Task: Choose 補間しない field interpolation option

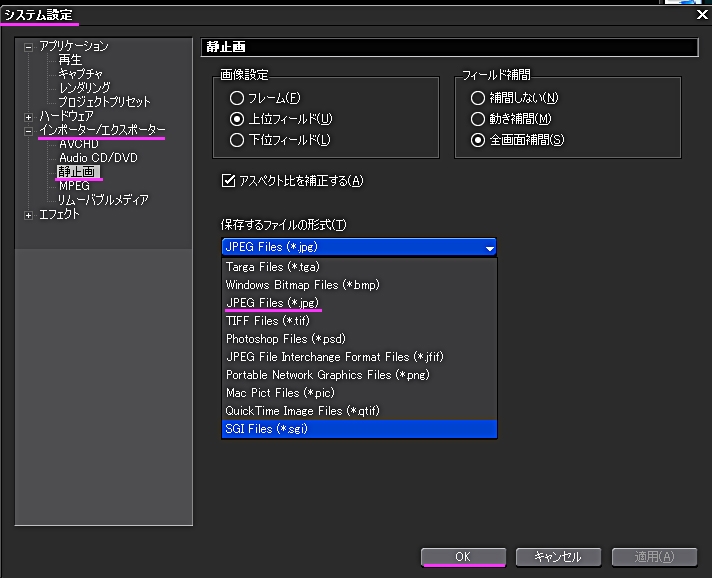Action: pos(478,98)
